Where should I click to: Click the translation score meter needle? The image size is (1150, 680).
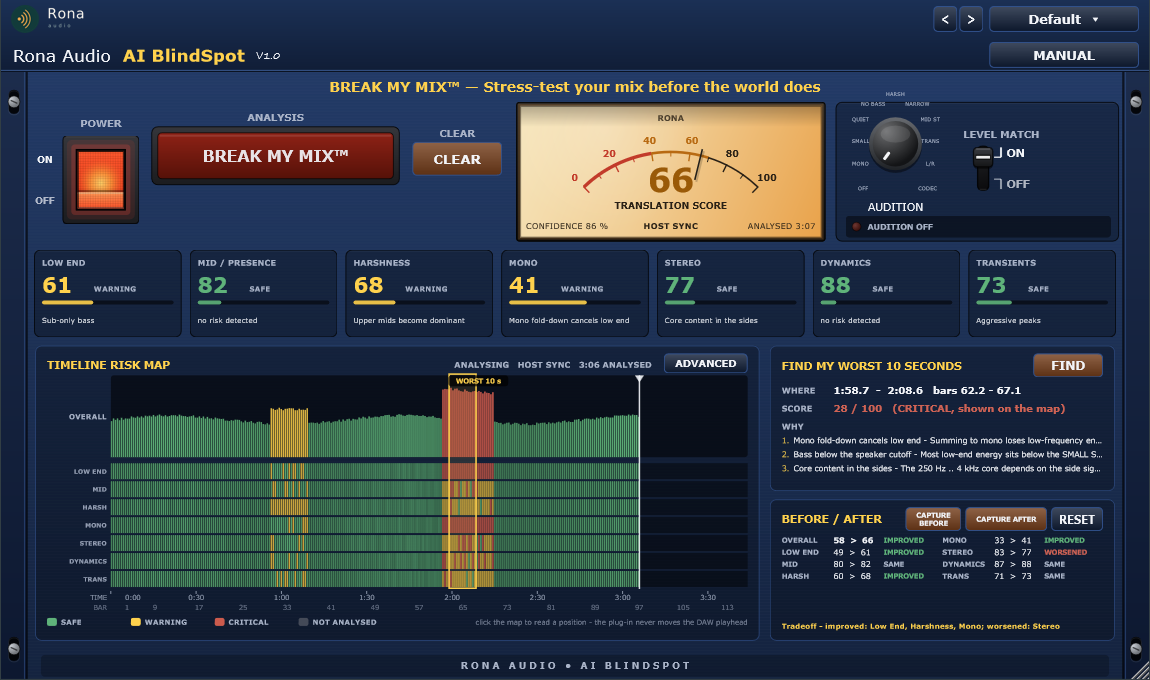pyautogui.click(x=699, y=165)
